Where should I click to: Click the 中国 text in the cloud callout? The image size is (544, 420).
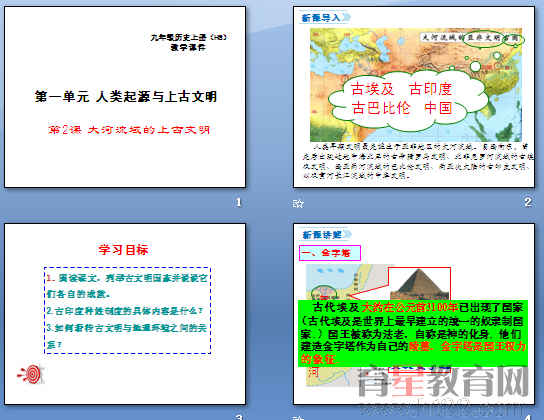pyautogui.click(x=439, y=108)
